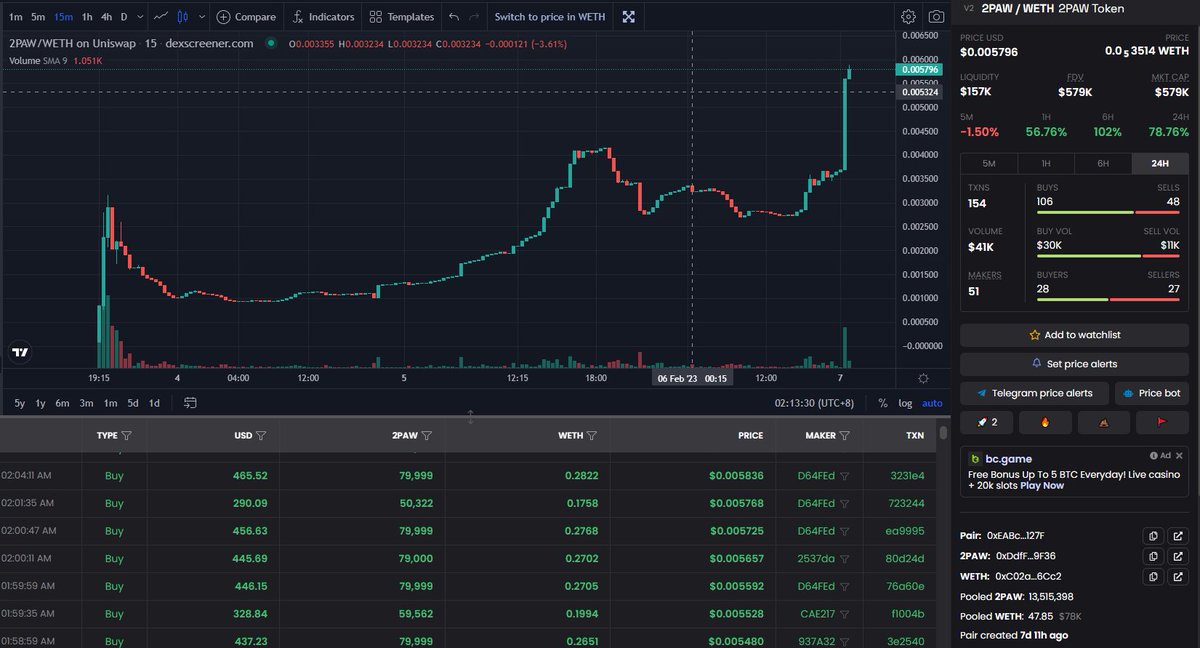The image size is (1200, 648).
Task: Open transaction 3231e4 link
Action: click(x=907, y=476)
